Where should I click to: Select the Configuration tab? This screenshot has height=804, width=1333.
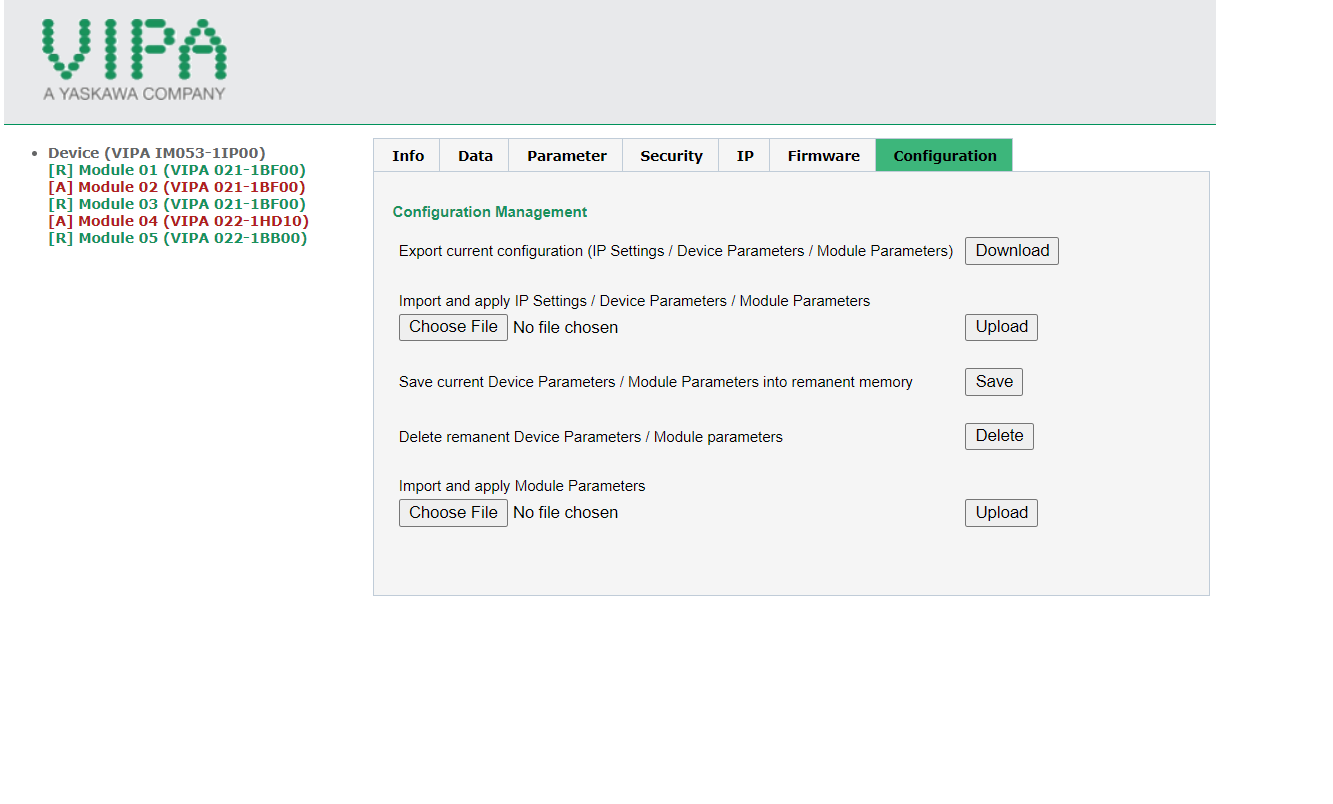point(944,155)
